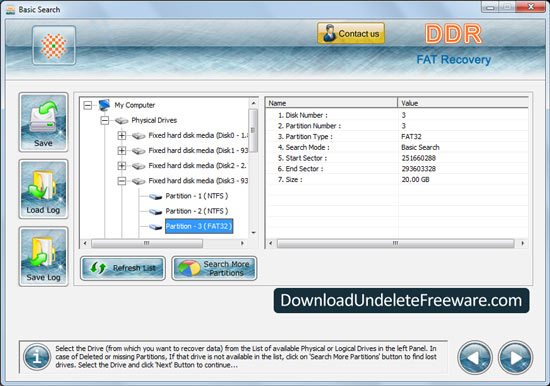Collapse the My Computer tree node
This screenshot has height=386, width=550.
pyautogui.click(x=88, y=105)
